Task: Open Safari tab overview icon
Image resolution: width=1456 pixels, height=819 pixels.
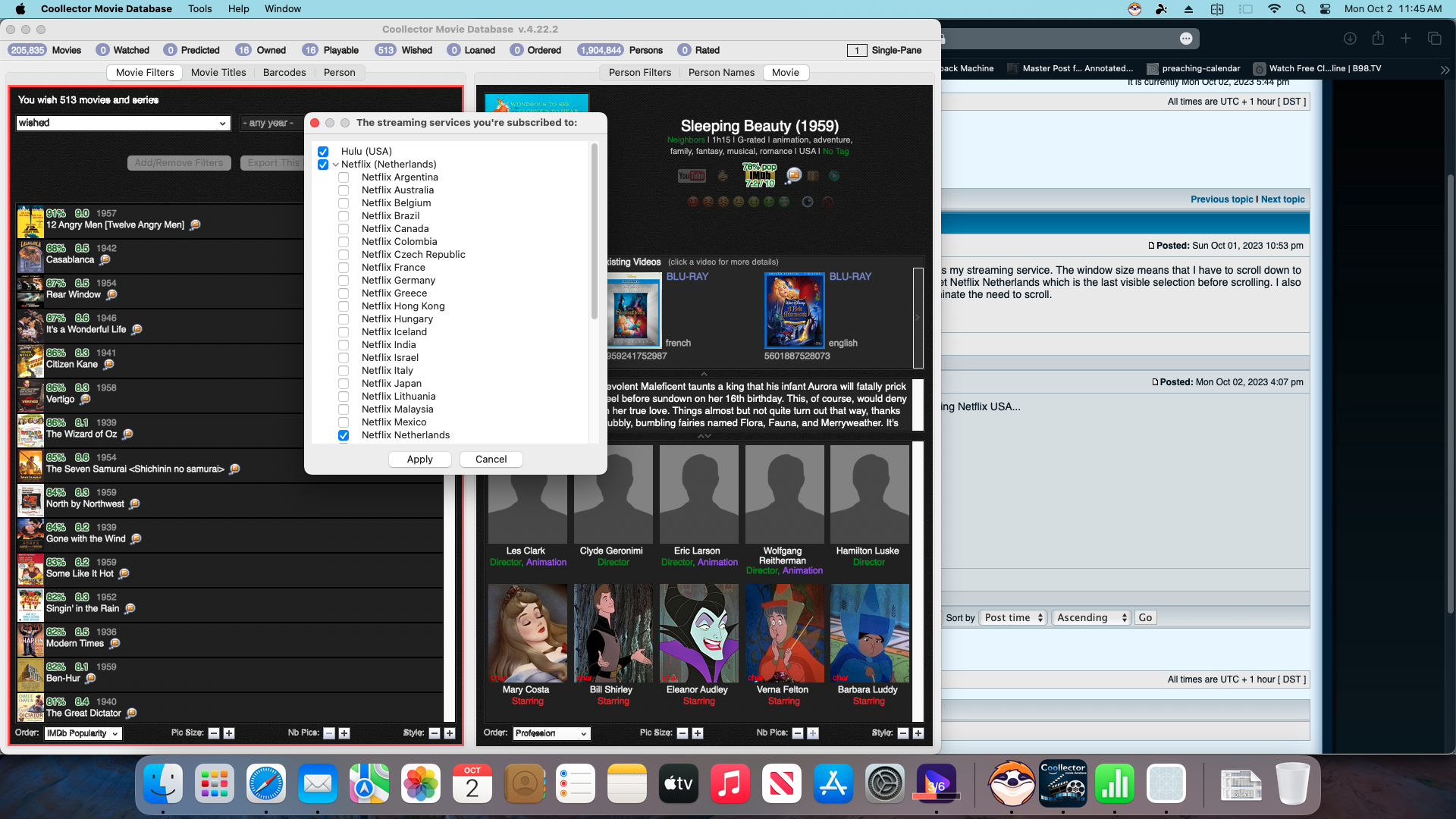Action: point(1434,38)
